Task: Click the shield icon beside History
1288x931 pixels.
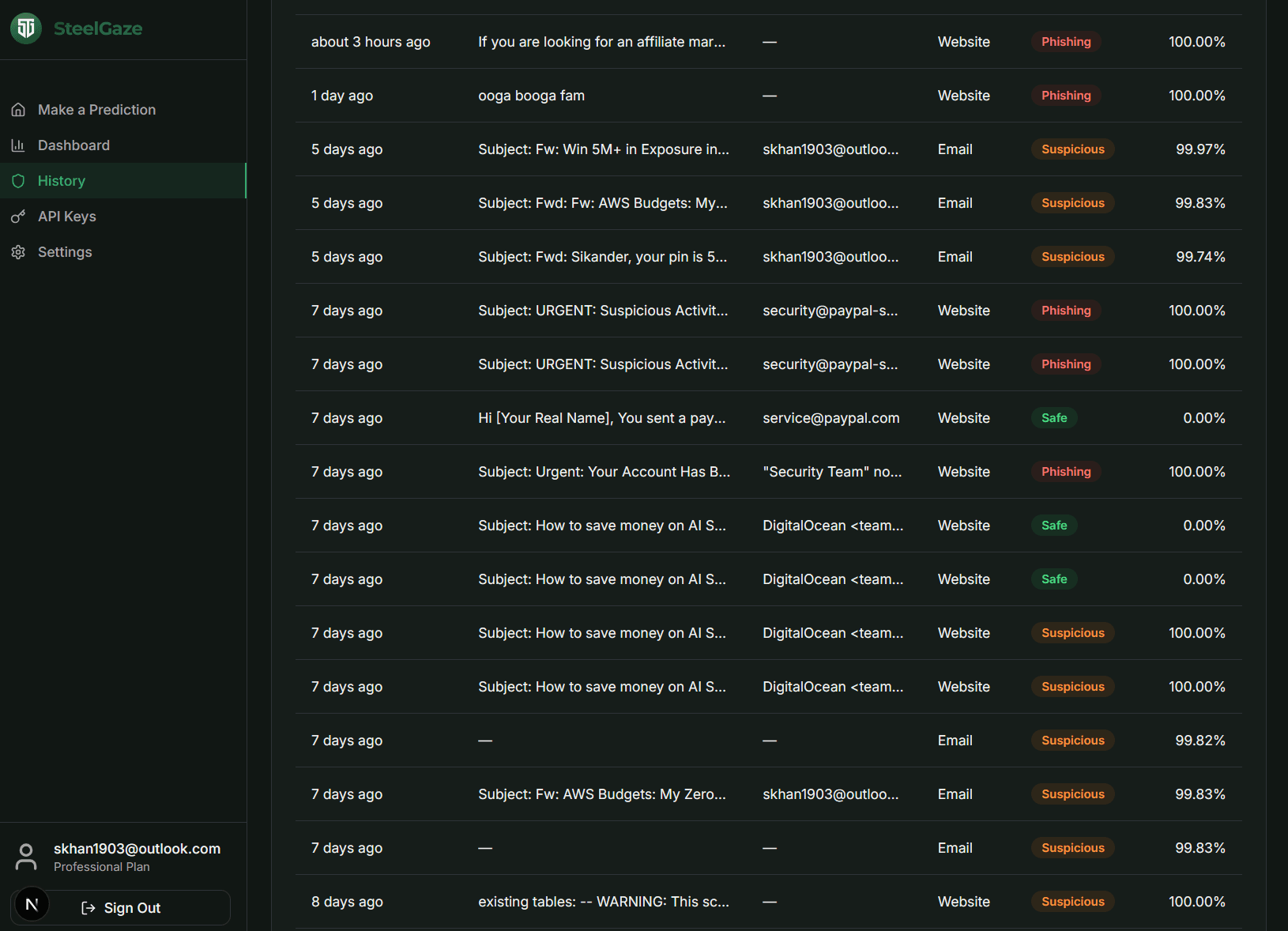Action: (x=18, y=181)
